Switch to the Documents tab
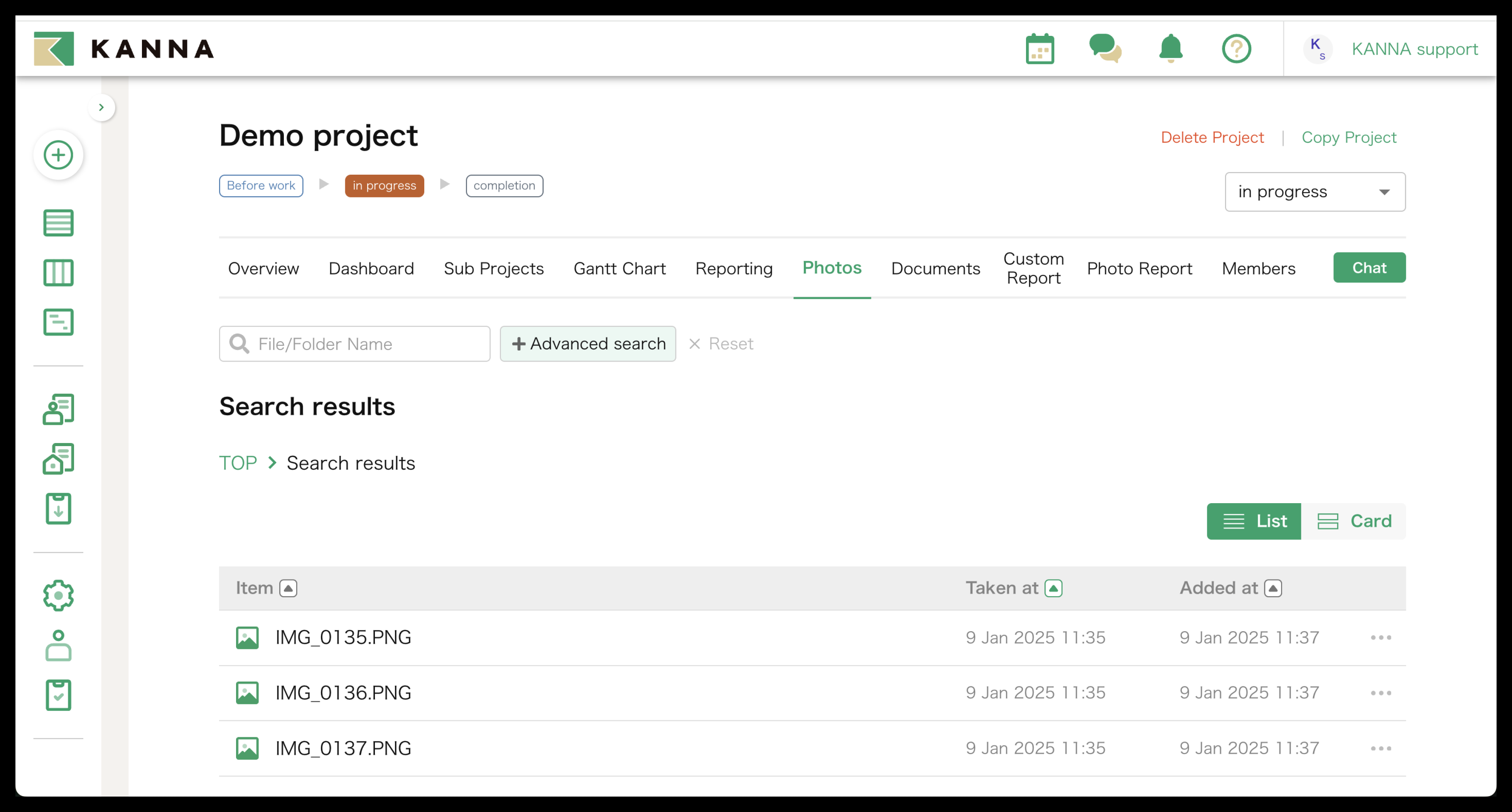This screenshot has height=812, width=1512. pyautogui.click(x=935, y=269)
